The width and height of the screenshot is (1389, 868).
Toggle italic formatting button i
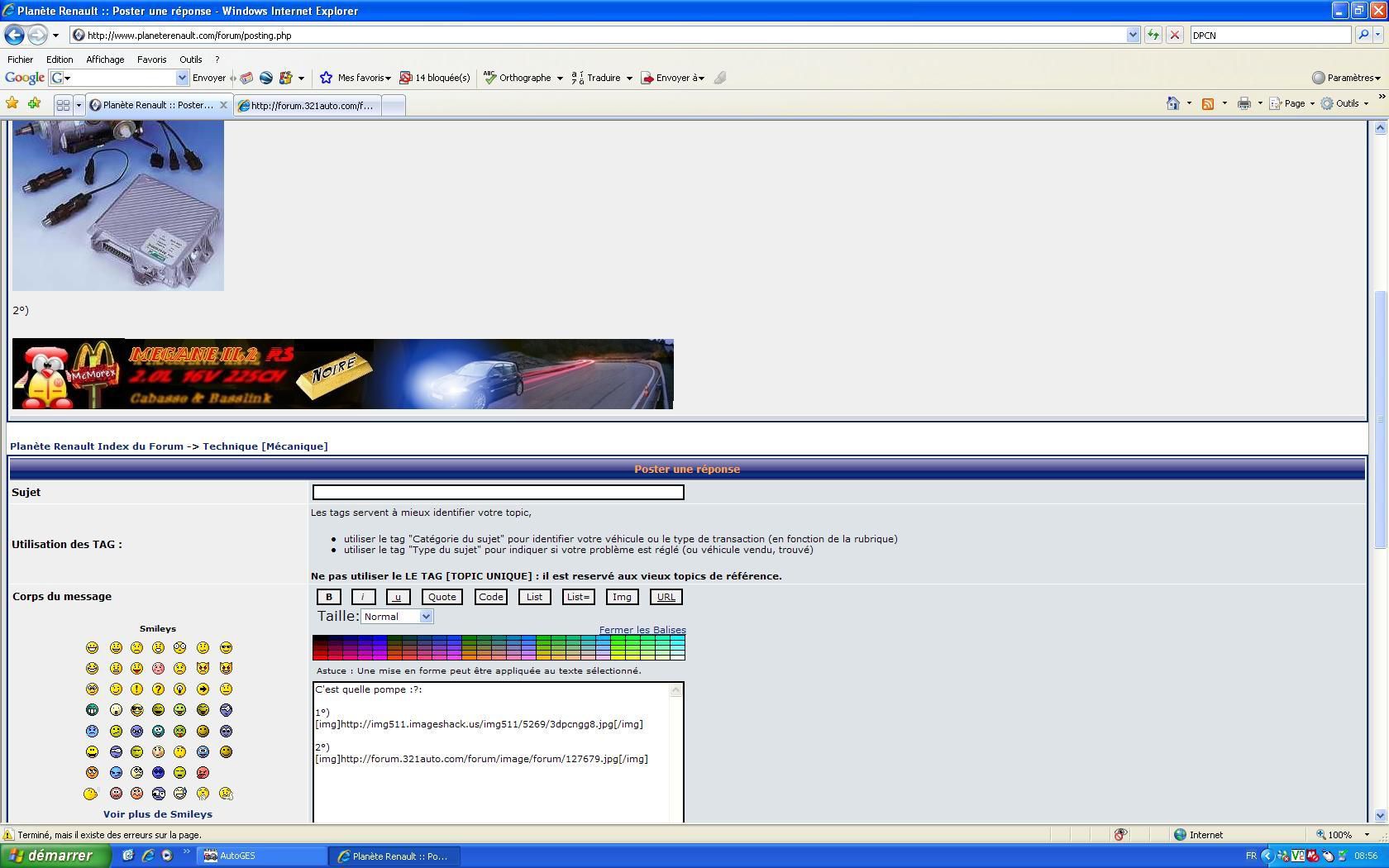click(363, 597)
